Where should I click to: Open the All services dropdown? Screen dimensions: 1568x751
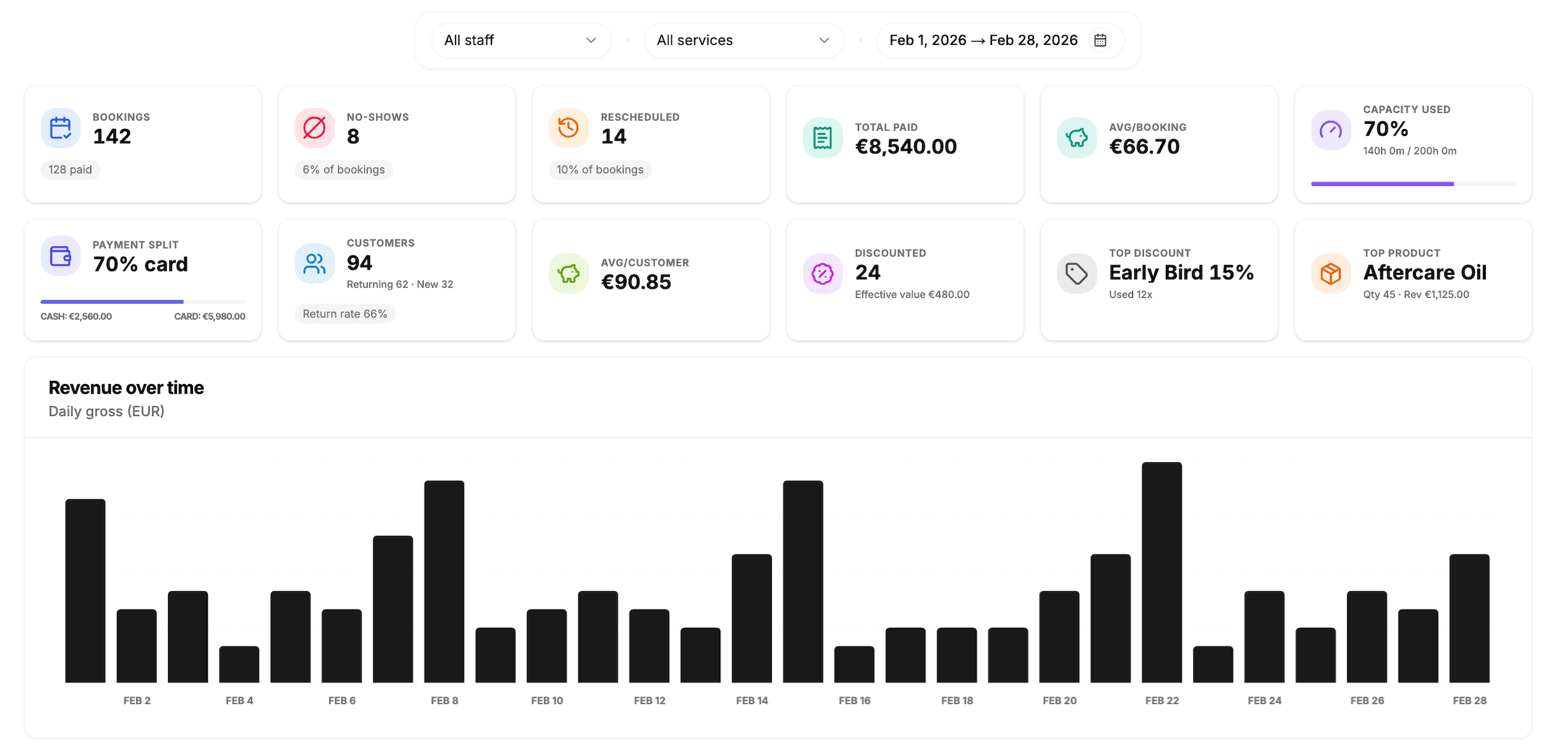pyautogui.click(x=744, y=40)
